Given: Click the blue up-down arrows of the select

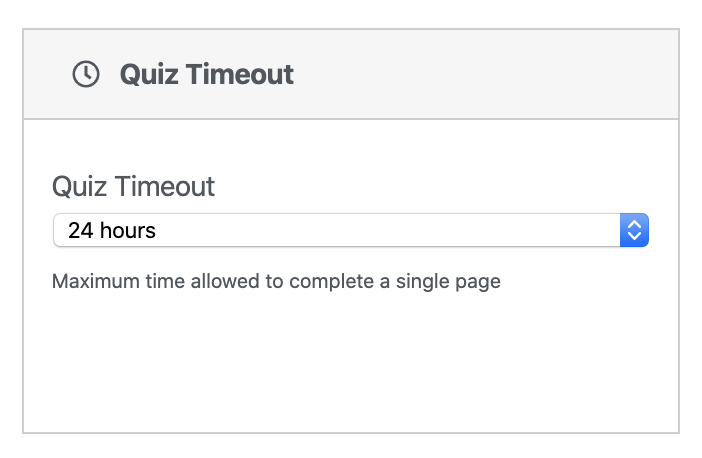Looking at the screenshot, I should 634,231.
